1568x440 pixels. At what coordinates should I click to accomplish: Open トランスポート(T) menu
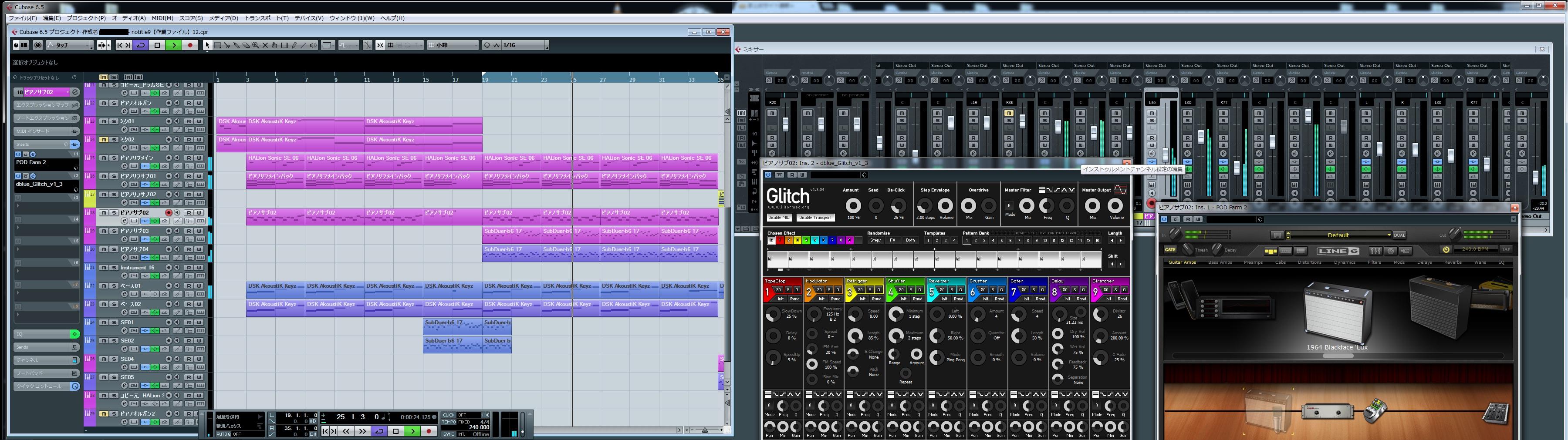[x=267, y=18]
